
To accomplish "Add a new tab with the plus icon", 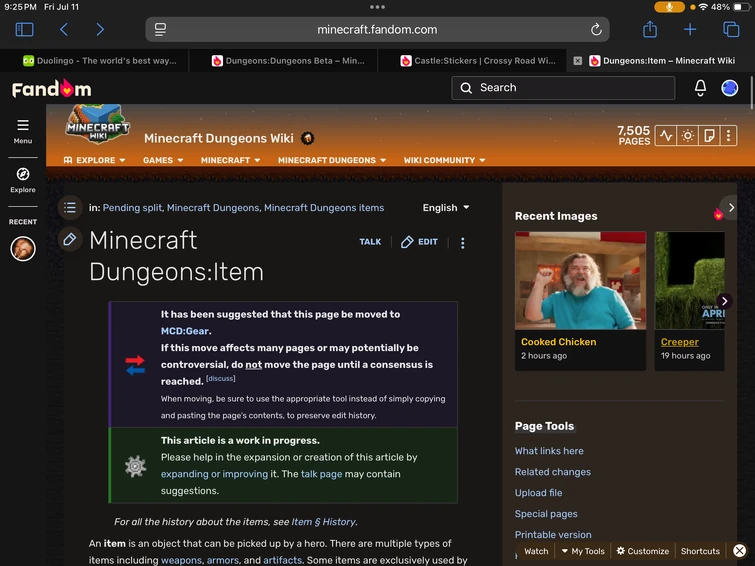I will tap(690, 29).
